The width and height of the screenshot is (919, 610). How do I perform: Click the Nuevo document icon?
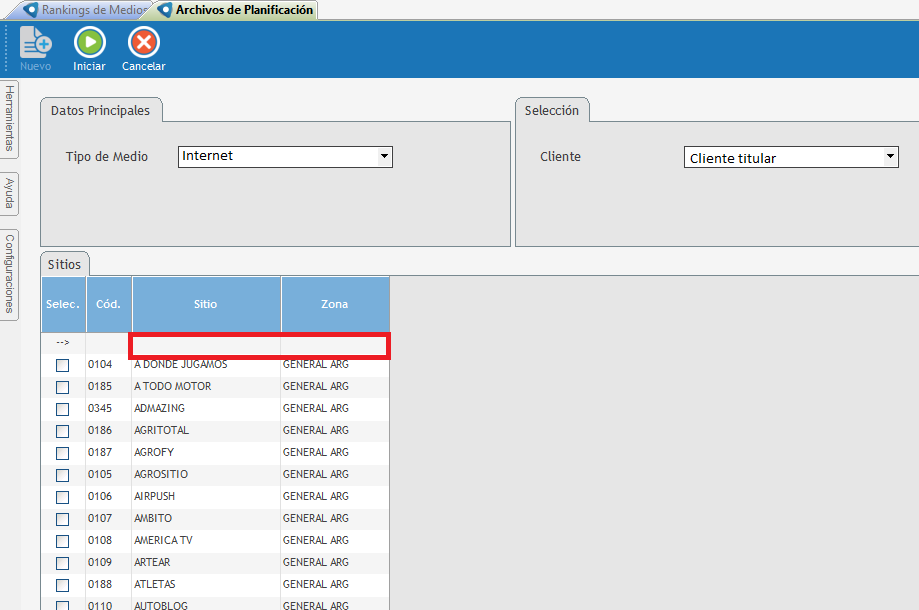click(36, 42)
